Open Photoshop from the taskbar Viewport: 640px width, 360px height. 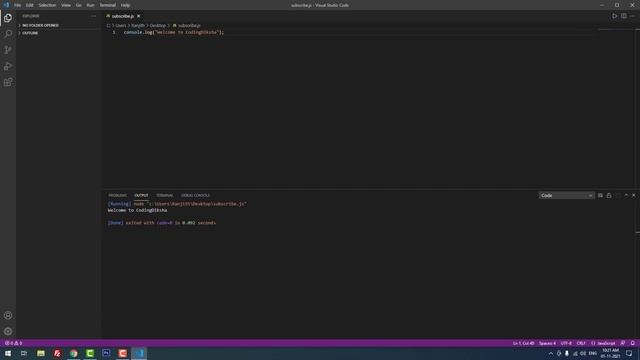(x=106, y=353)
